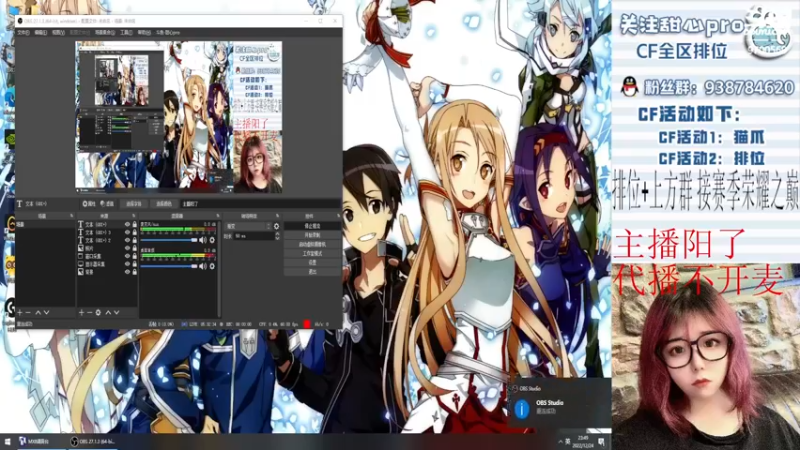Hide the 文本 (GDI+) 3 source via eye
The height and width of the screenshot is (450, 800).
pos(128,232)
